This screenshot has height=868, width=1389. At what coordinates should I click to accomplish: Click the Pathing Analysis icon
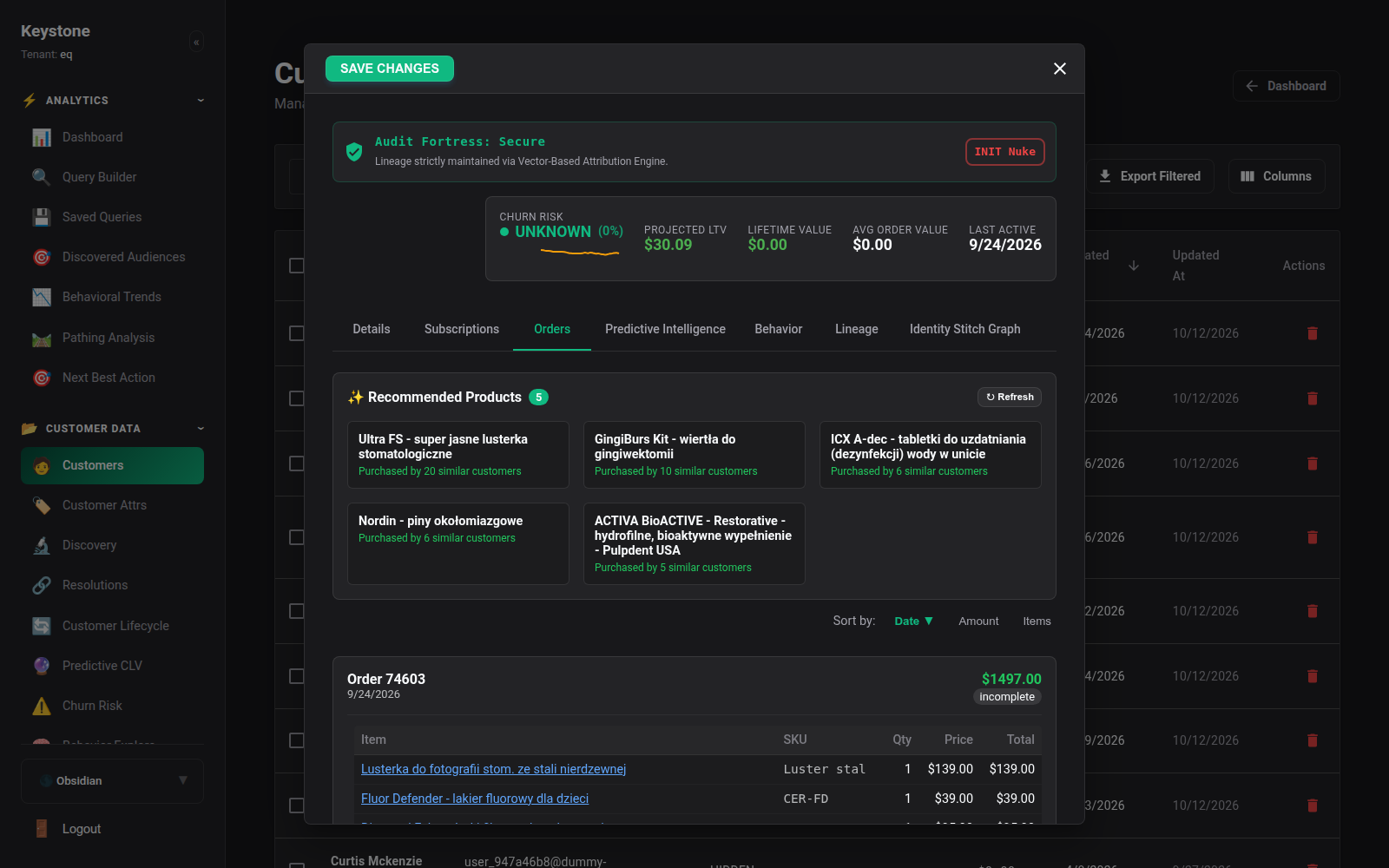click(42, 338)
